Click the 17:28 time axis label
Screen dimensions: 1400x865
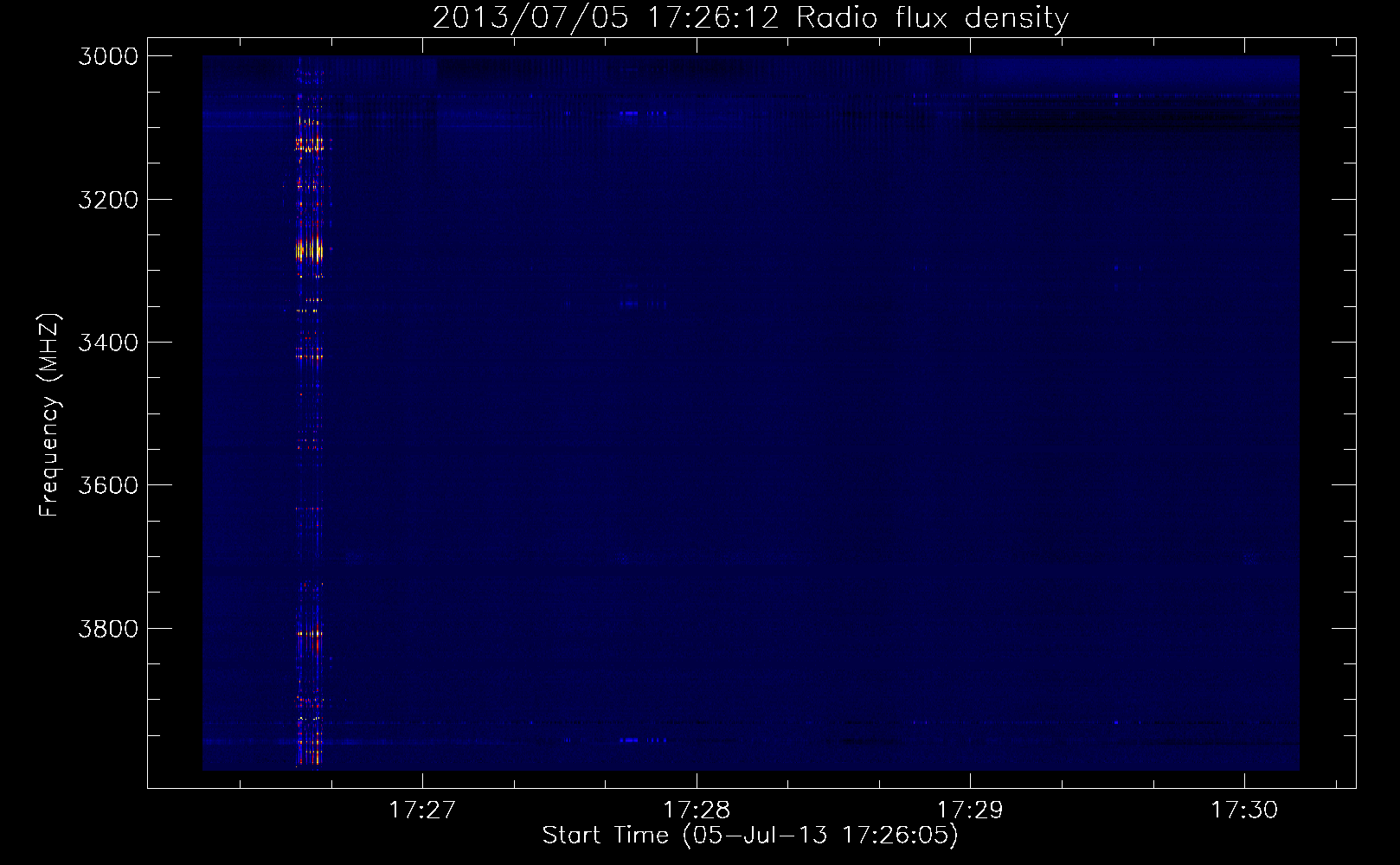(x=697, y=811)
